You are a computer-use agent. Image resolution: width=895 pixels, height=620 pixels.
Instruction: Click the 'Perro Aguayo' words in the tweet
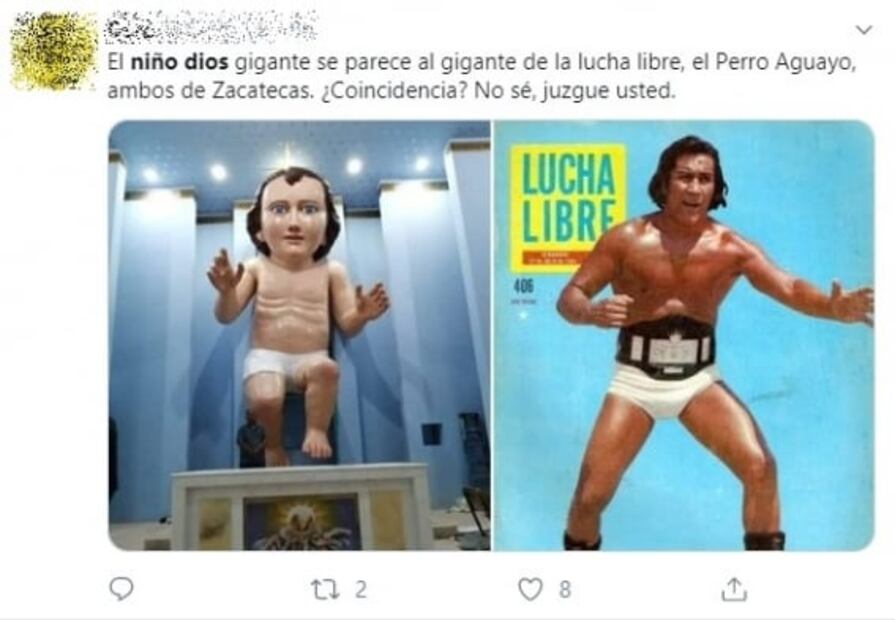[785, 62]
